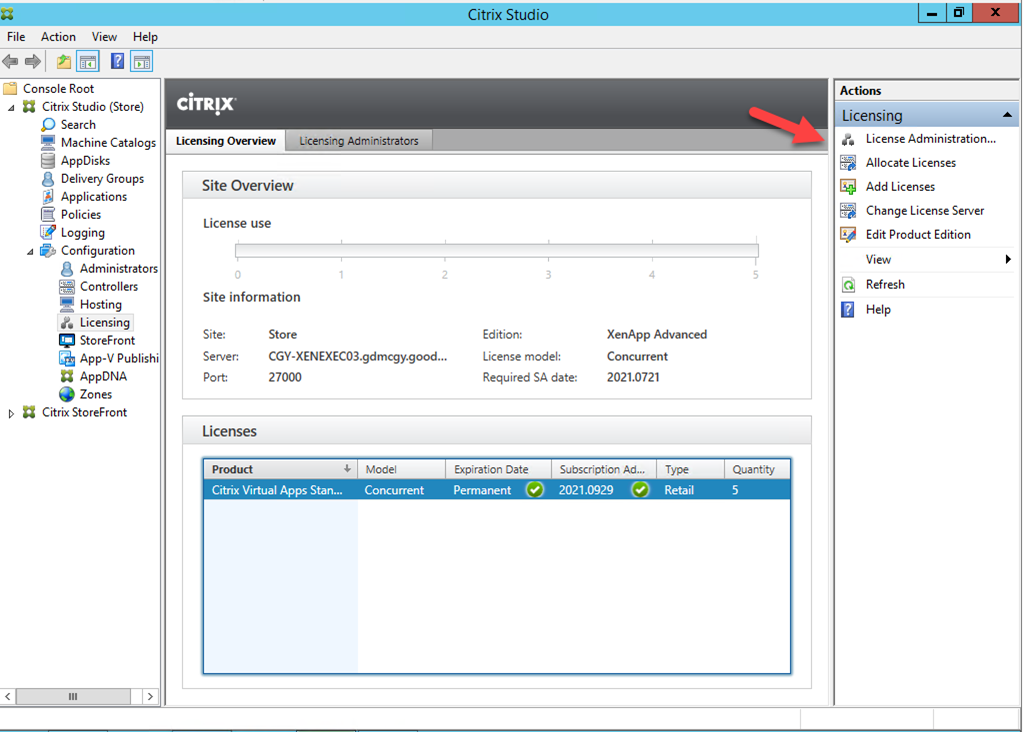Click the Edit Product Edition action icon
1023x732 pixels.
(848, 235)
